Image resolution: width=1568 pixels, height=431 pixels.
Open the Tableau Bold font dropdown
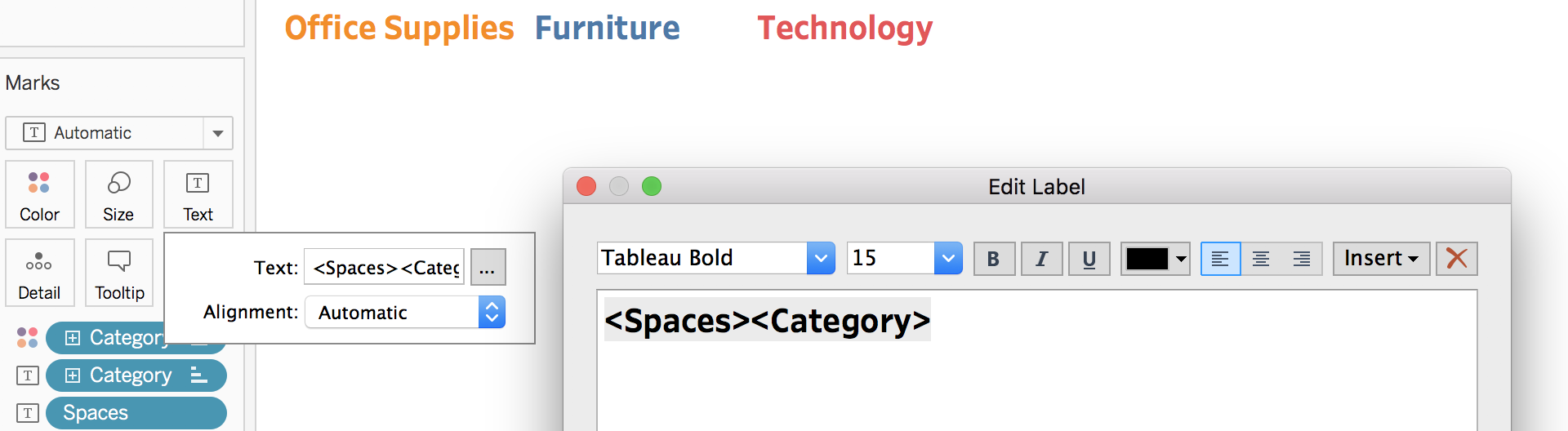pos(715,258)
